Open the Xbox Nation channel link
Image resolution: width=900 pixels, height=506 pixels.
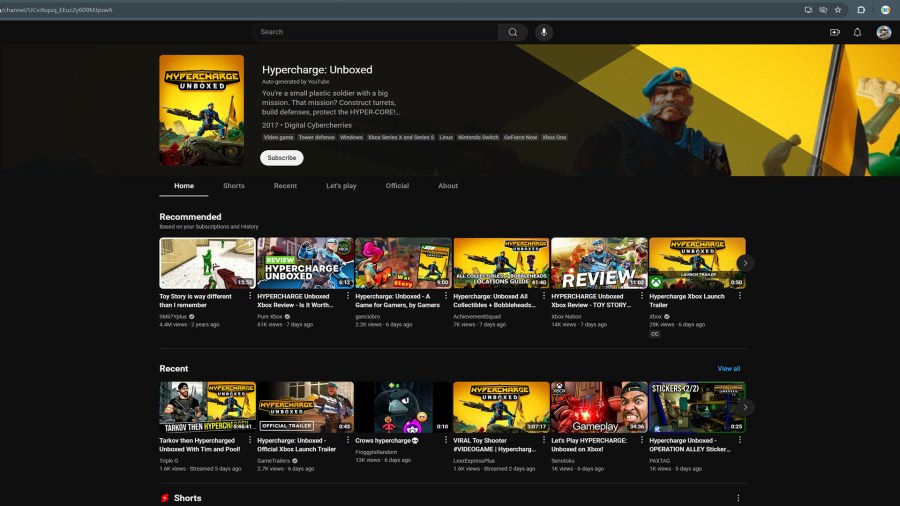(x=566, y=317)
